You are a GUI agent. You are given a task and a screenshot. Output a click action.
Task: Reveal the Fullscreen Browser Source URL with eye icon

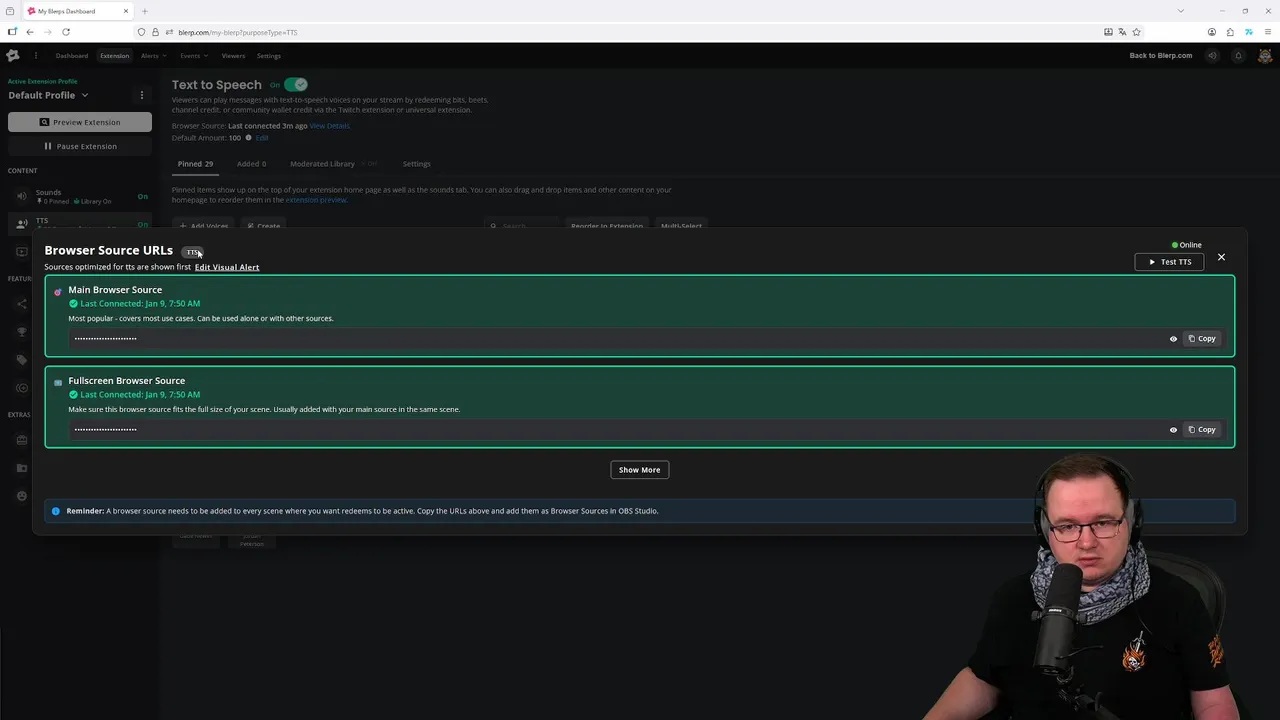[x=1173, y=430]
